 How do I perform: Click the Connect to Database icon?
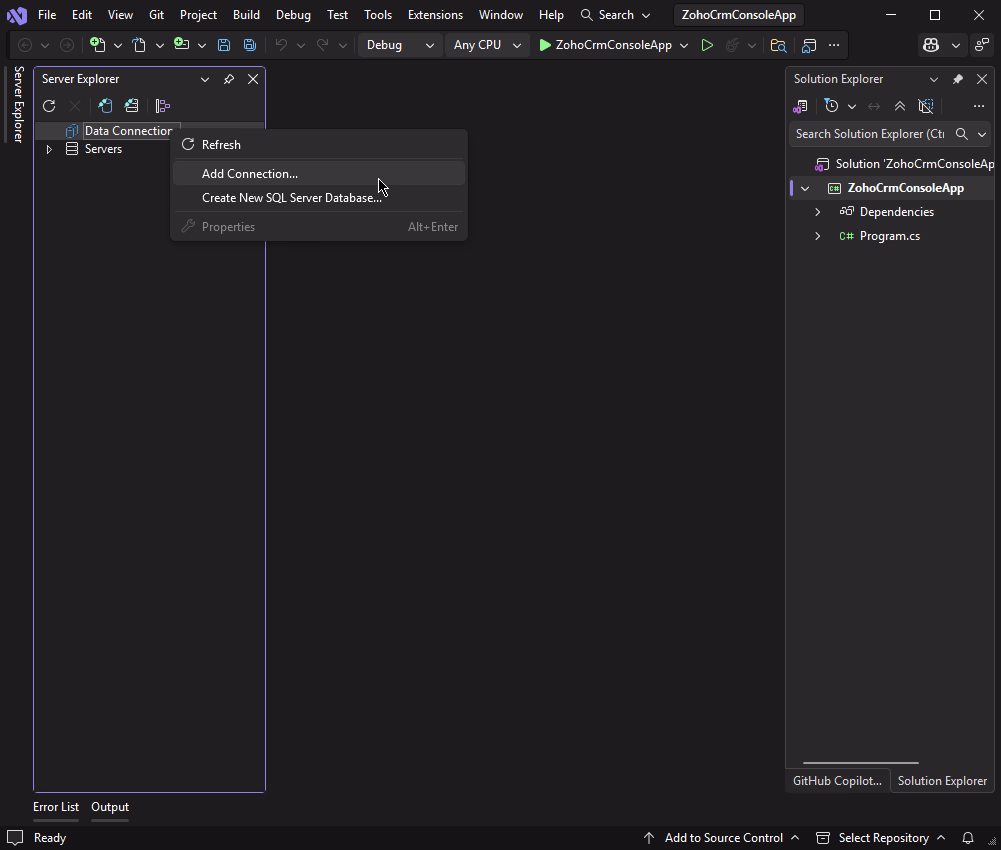click(x=105, y=106)
